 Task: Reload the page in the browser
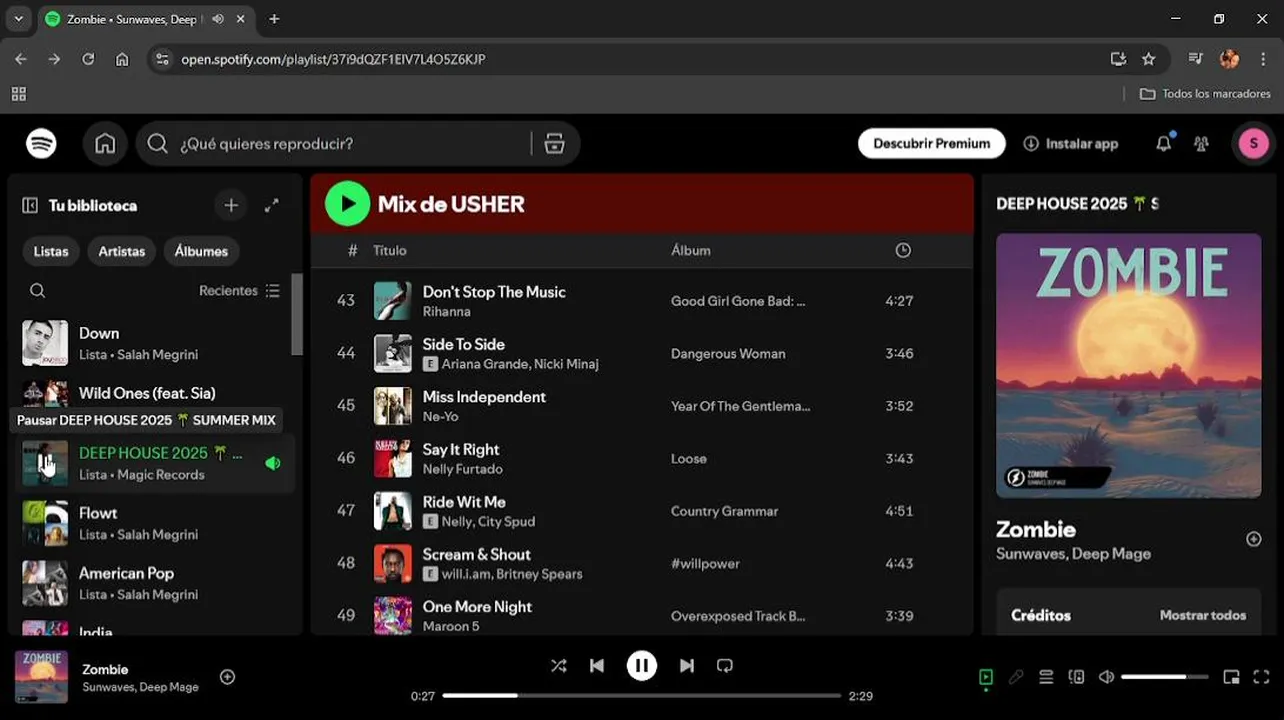(88, 59)
